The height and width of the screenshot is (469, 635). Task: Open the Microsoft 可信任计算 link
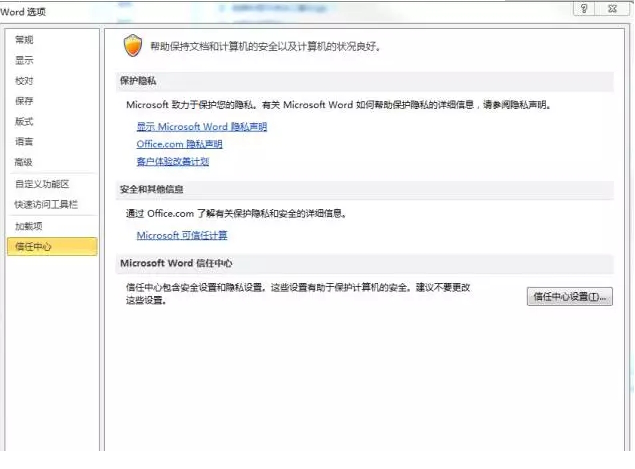pos(182,235)
